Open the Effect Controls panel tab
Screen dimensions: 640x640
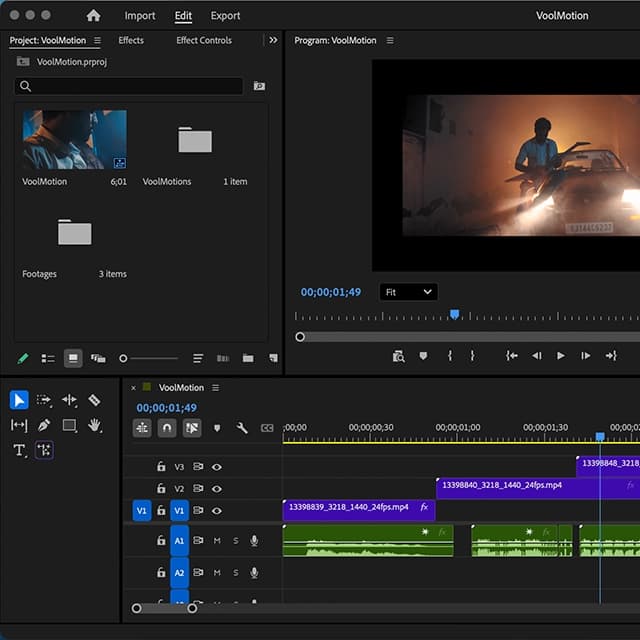(x=204, y=40)
